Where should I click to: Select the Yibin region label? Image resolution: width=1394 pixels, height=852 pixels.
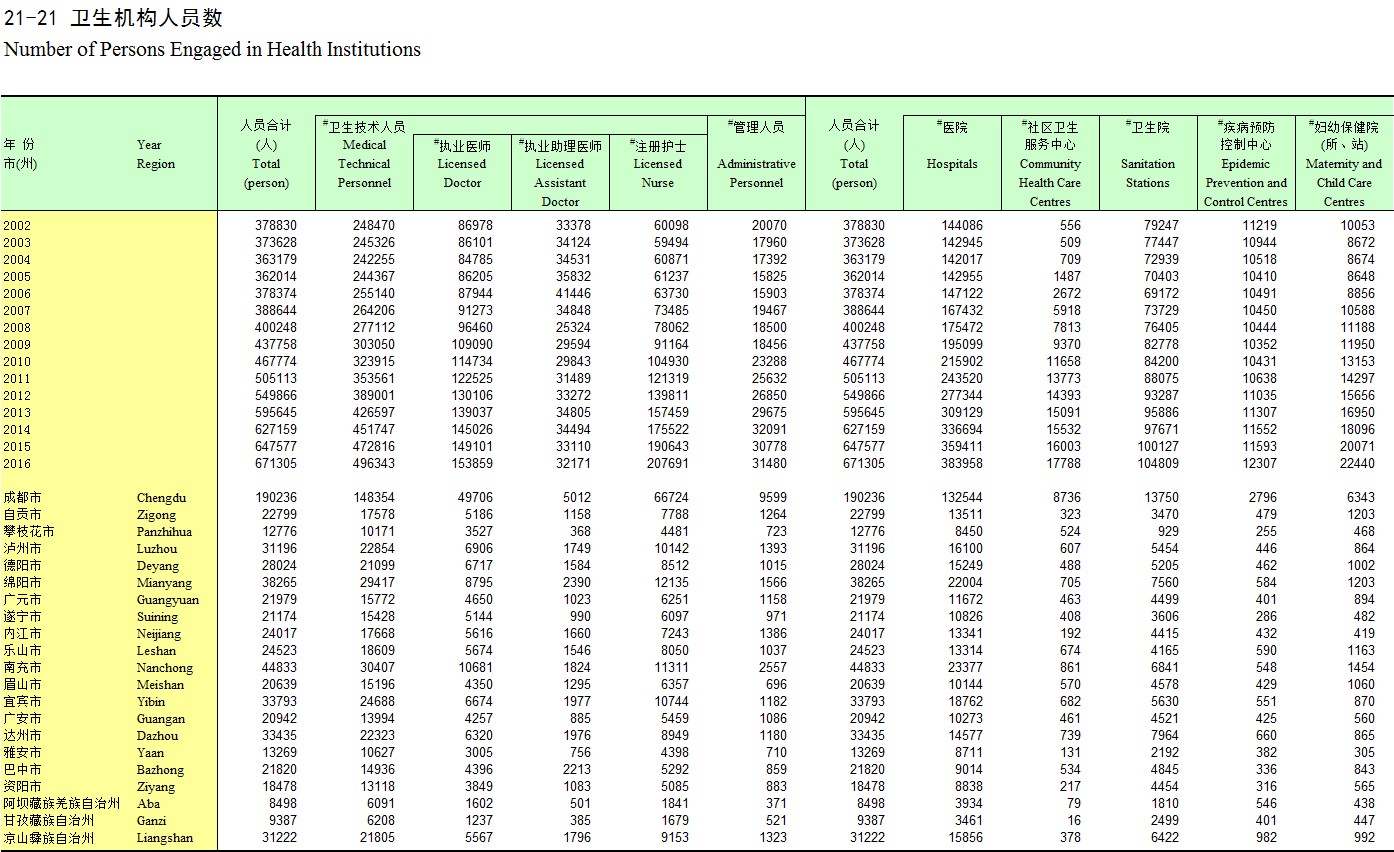coord(151,702)
